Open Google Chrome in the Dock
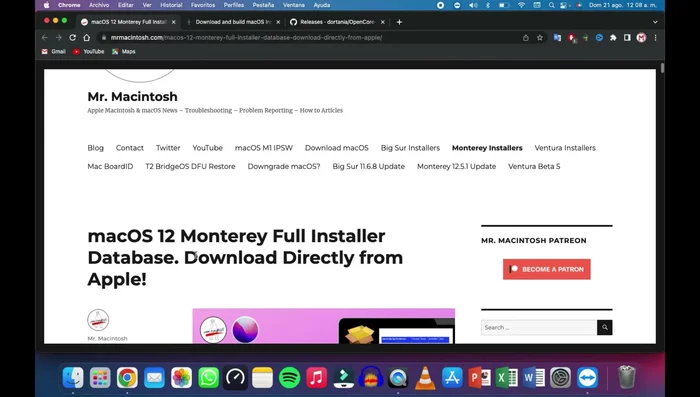Viewport: 700px width, 397px height. (127, 378)
